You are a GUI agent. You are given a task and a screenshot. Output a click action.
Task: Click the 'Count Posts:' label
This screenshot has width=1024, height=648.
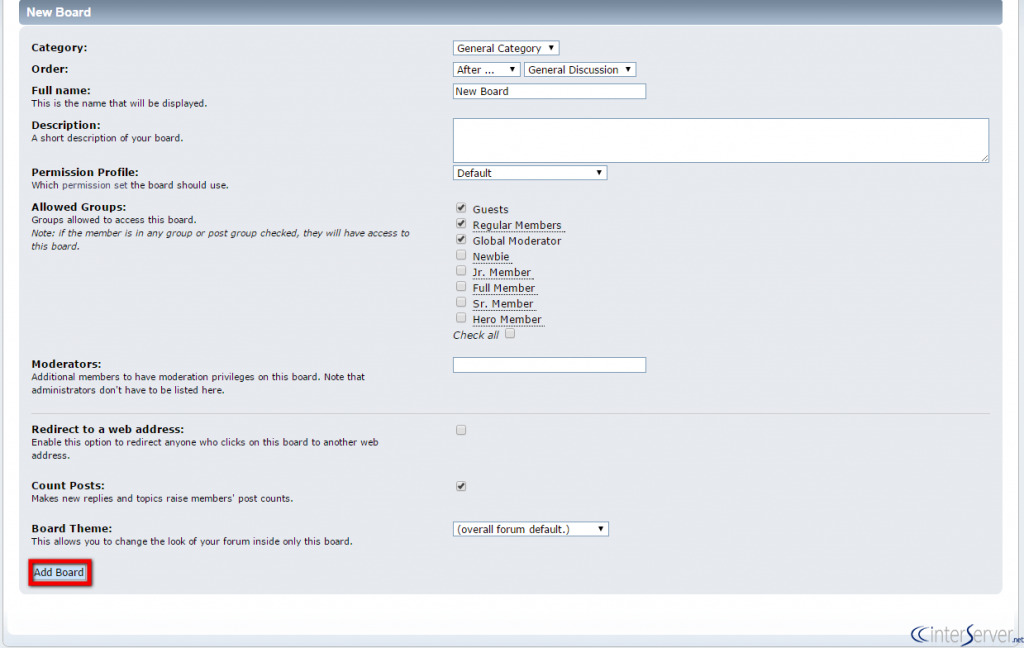pyautogui.click(x=68, y=486)
